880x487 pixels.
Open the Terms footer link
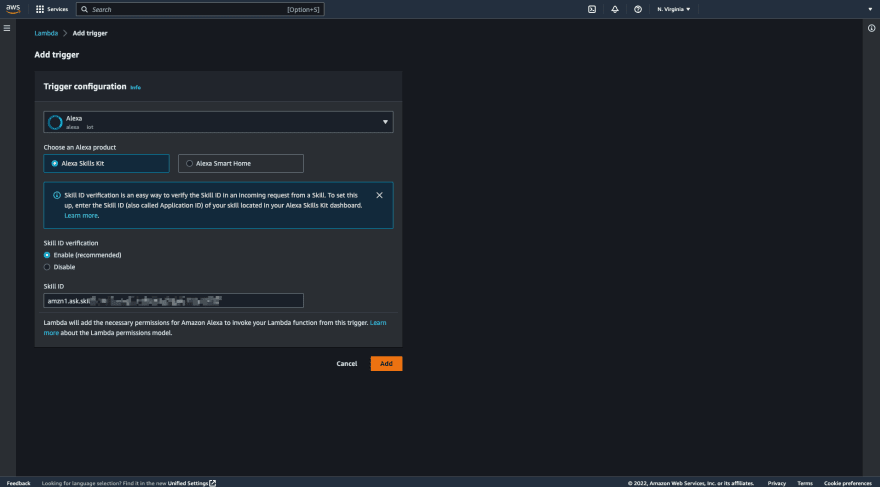[x=805, y=483]
